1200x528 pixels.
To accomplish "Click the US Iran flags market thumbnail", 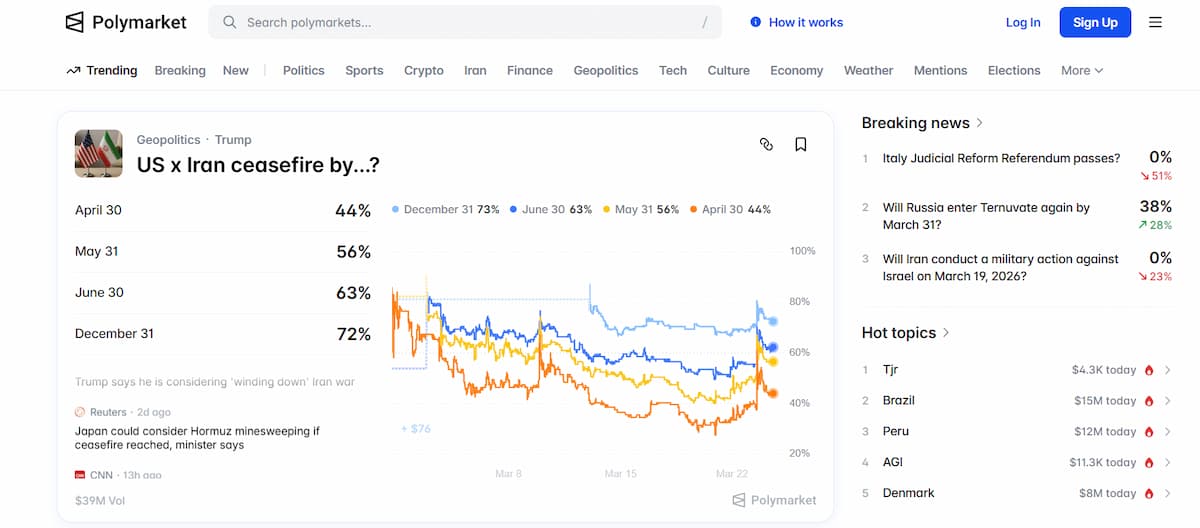I will 99,153.
